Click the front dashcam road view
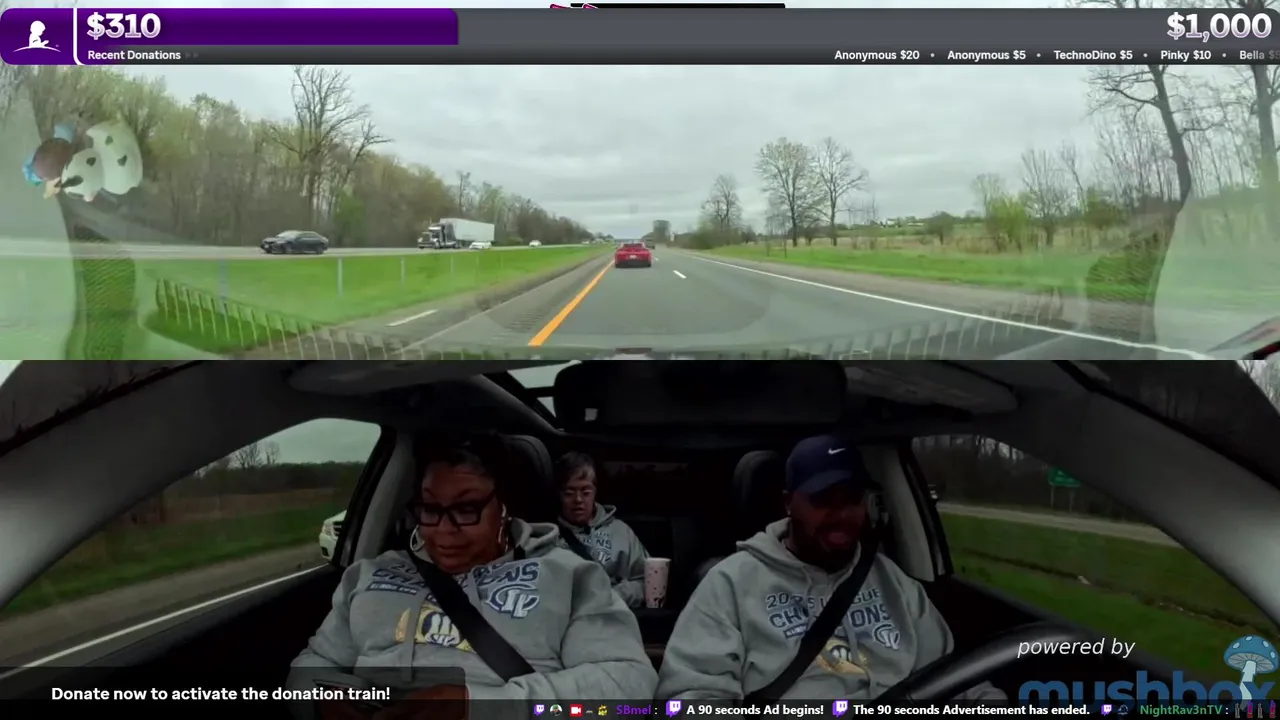The height and width of the screenshot is (720, 1280). pyautogui.click(x=640, y=212)
